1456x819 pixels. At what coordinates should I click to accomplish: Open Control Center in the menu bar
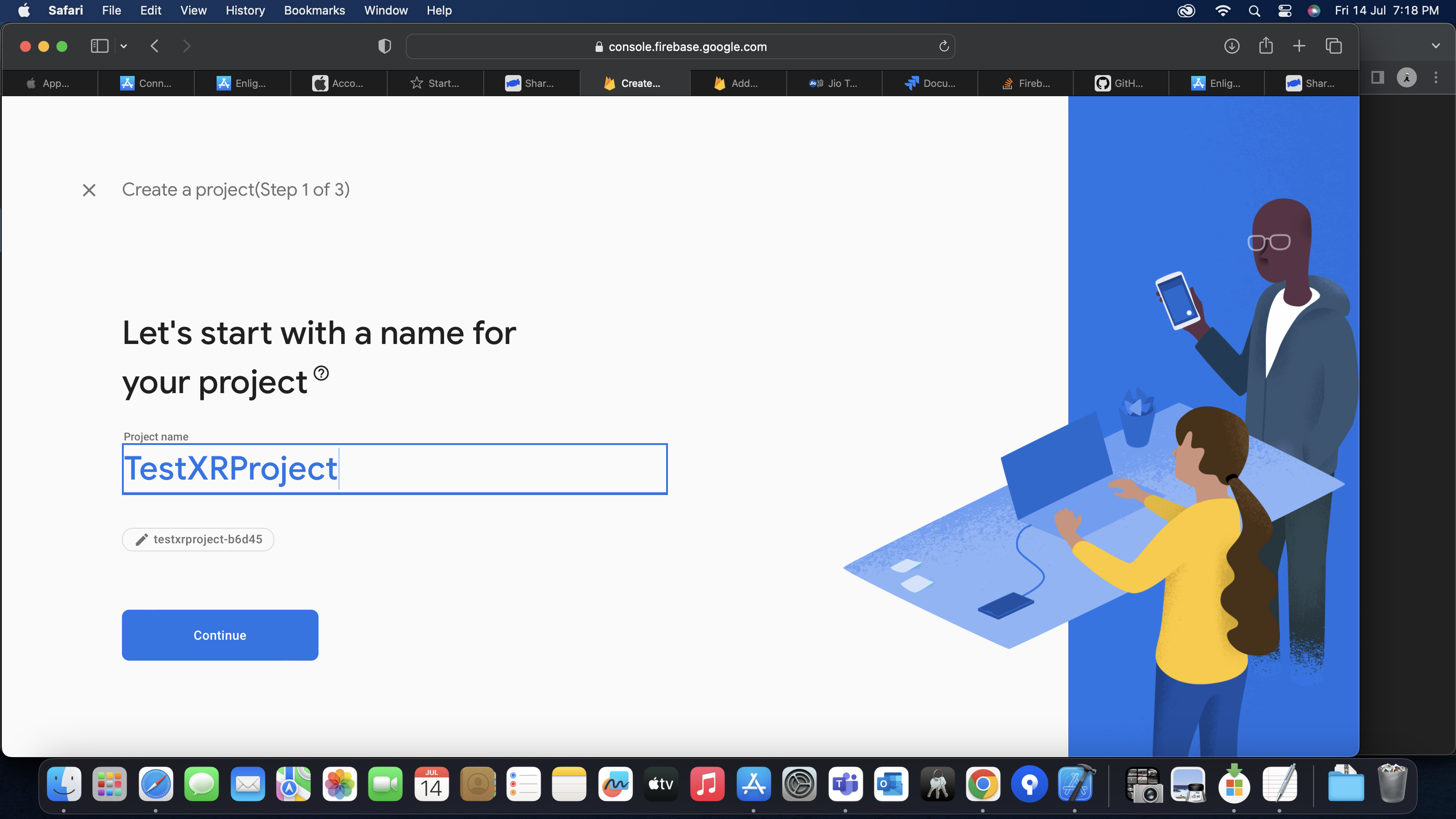pyautogui.click(x=1284, y=10)
